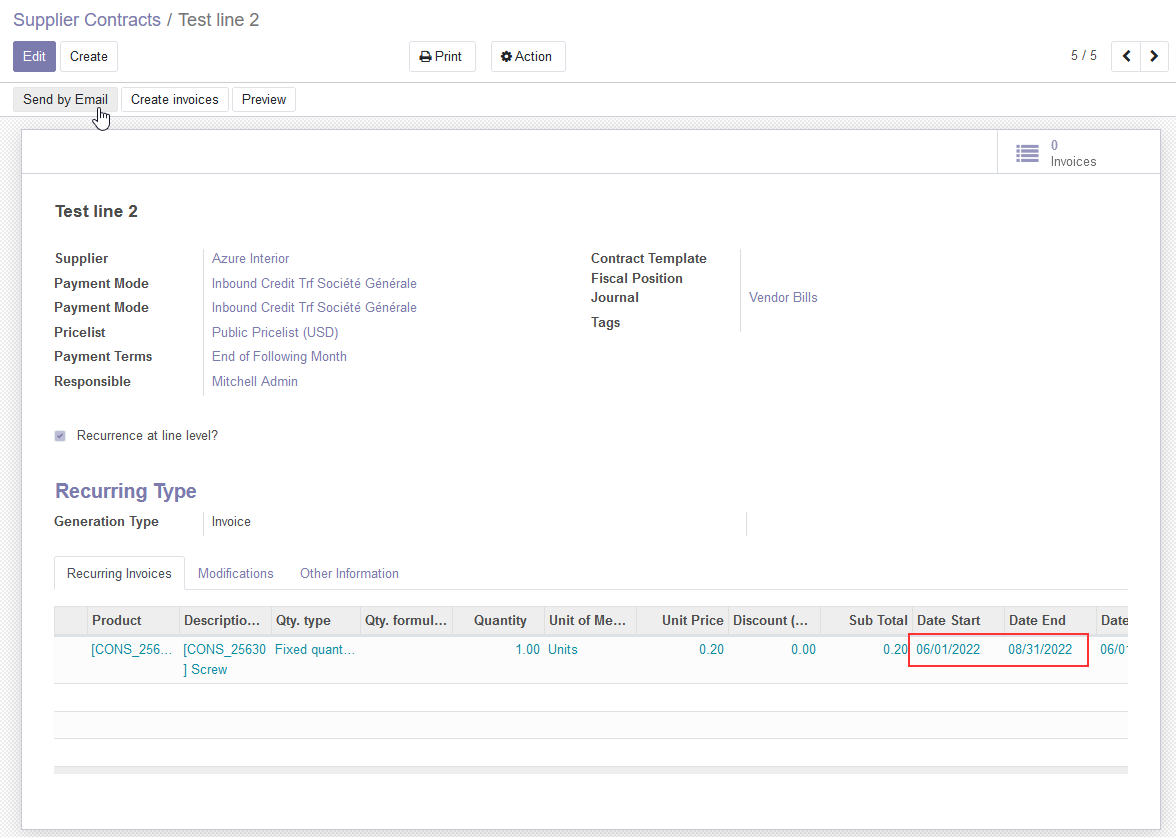Click the Create button
Viewport: 1176px width, 837px height.
coord(88,56)
